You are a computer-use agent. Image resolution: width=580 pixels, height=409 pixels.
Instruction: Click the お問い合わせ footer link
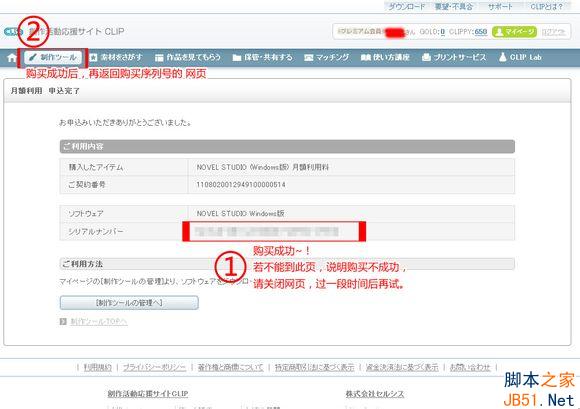470,367
